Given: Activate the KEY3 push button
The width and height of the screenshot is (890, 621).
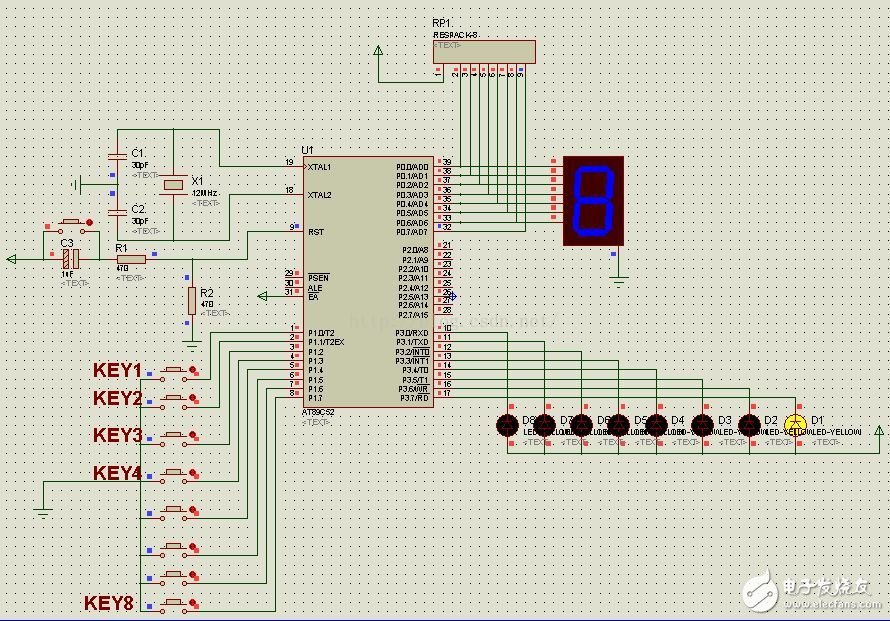Looking at the screenshot, I should click(179, 437).
